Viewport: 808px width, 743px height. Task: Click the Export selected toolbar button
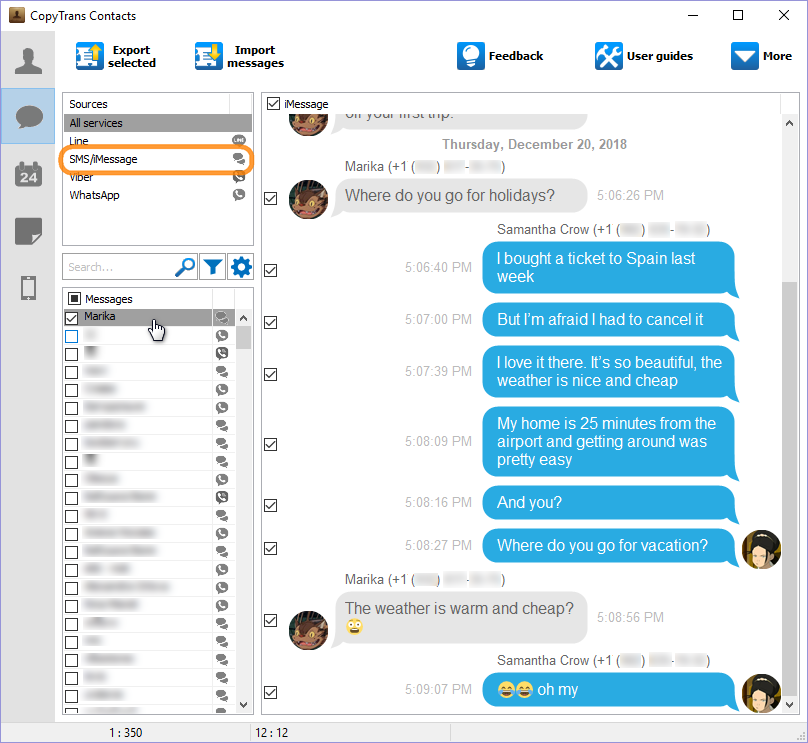pyautogui.click(x=116, y=56)
